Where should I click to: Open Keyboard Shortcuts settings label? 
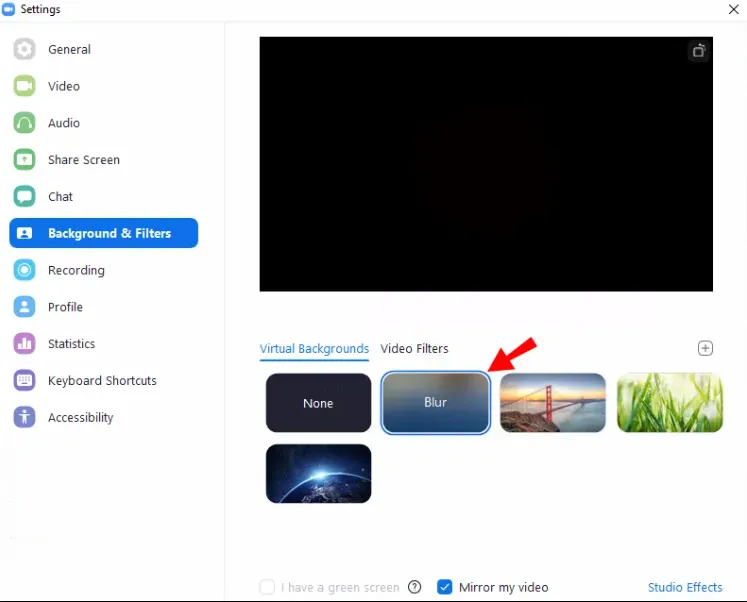coord(102,380)
